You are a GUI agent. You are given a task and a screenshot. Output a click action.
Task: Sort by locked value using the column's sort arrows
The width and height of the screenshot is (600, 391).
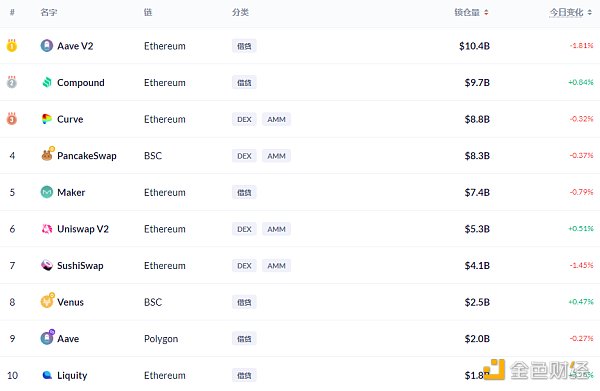(x=486, y=13)
